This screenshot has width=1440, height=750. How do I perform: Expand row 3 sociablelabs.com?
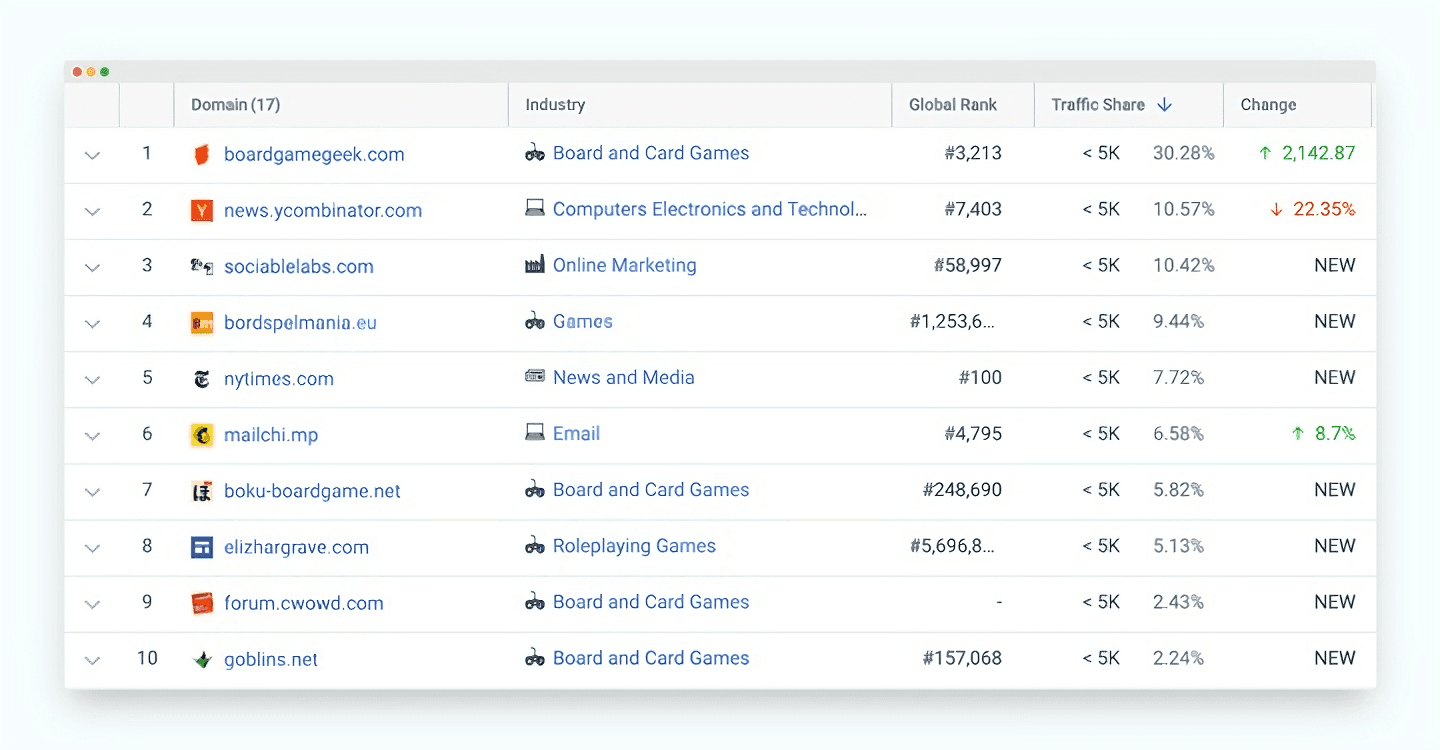92,267
